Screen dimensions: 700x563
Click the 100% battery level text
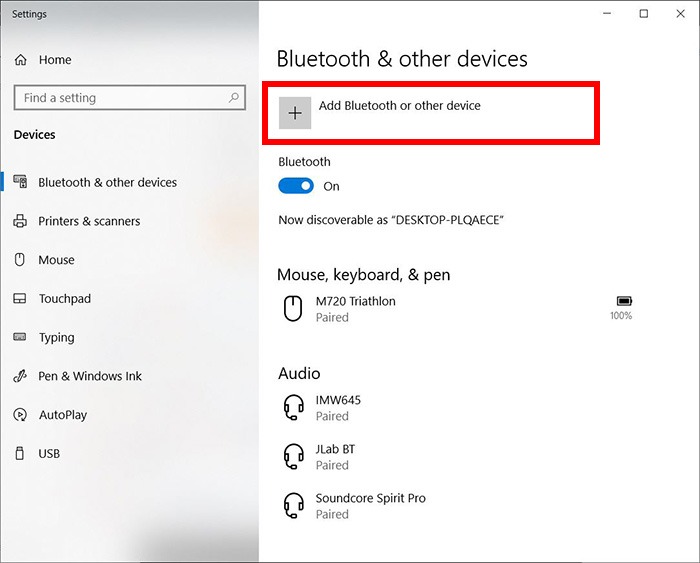(x=621, y=316)
